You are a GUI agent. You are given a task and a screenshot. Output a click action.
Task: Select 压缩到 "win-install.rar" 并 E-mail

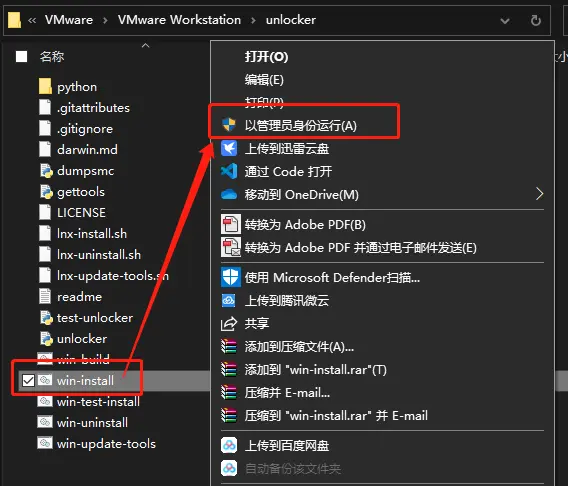tap(336, 416)
